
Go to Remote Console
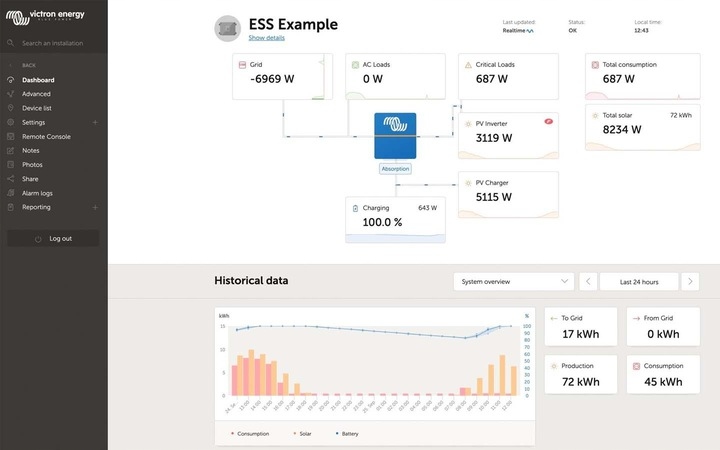pos(46,136)
